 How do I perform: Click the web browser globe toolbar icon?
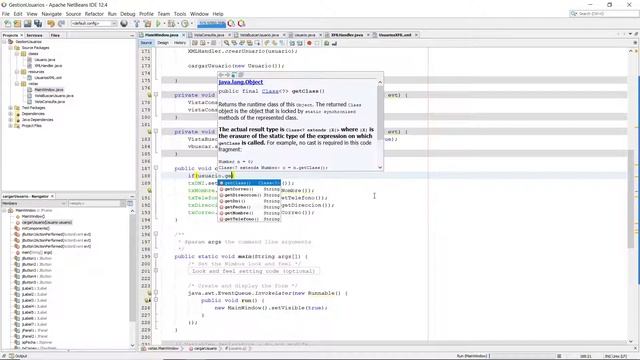[124, 24]
